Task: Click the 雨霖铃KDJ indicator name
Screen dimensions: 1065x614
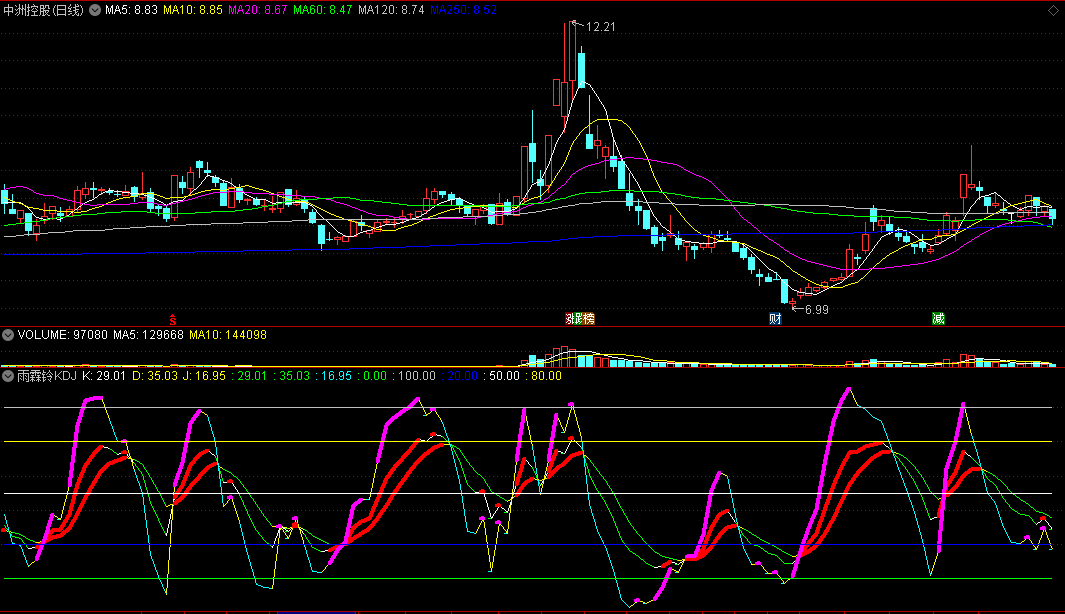Action: click(x=47, y=376)
